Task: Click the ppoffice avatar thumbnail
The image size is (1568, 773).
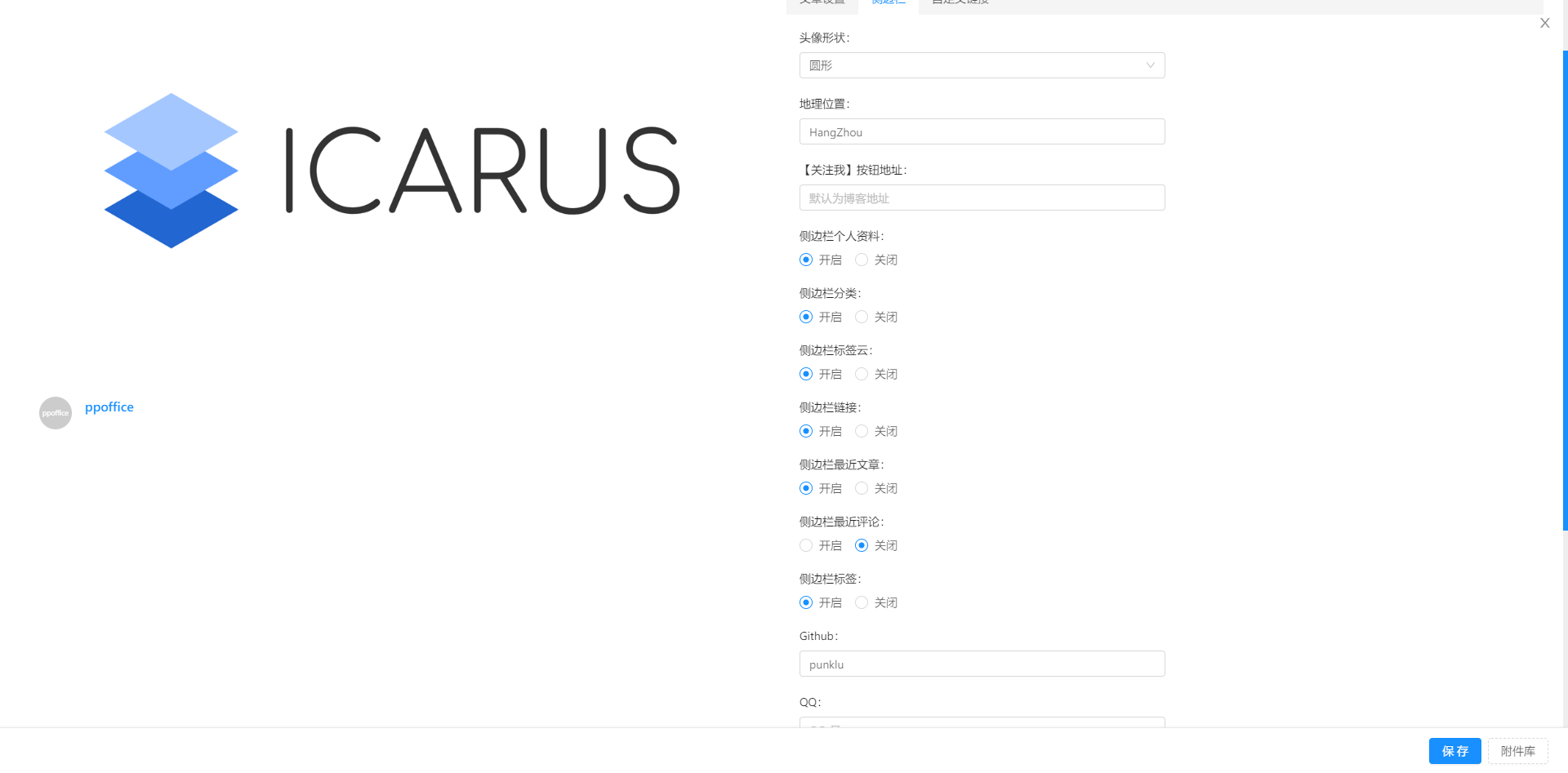Action: (55, 413)
